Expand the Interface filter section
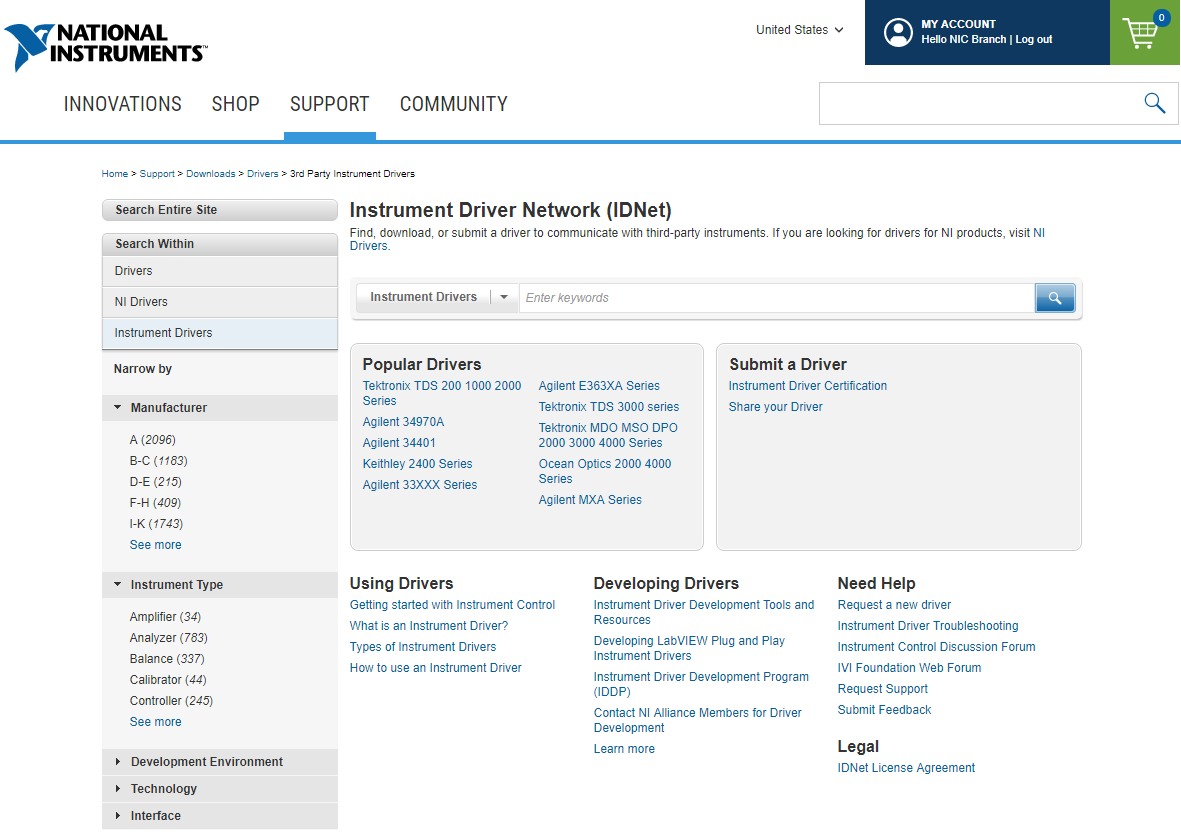The image size is (1181, 832). tap(155, 816)
